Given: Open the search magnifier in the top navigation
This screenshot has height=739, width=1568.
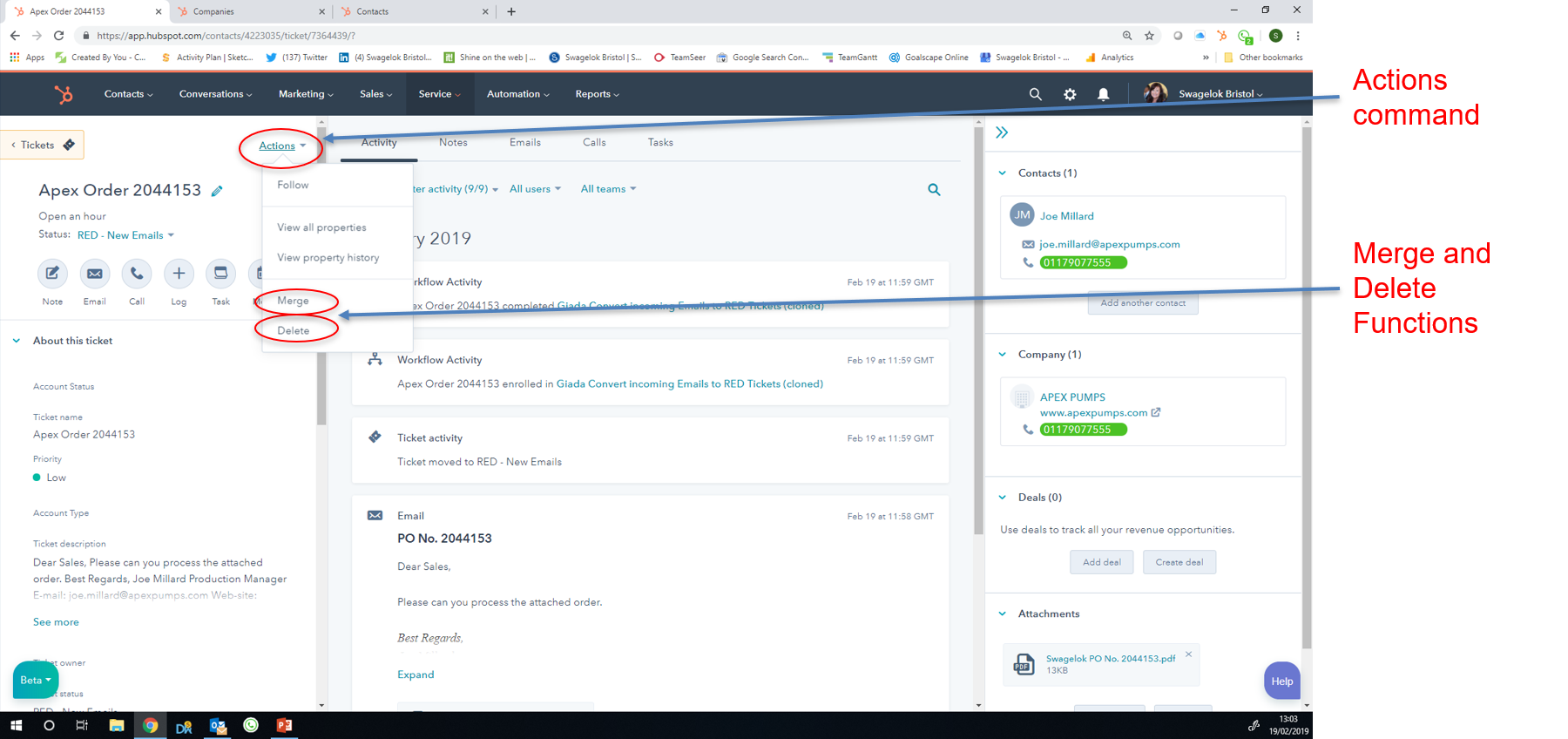Looking at the screenshot, I should point(1035,94).
